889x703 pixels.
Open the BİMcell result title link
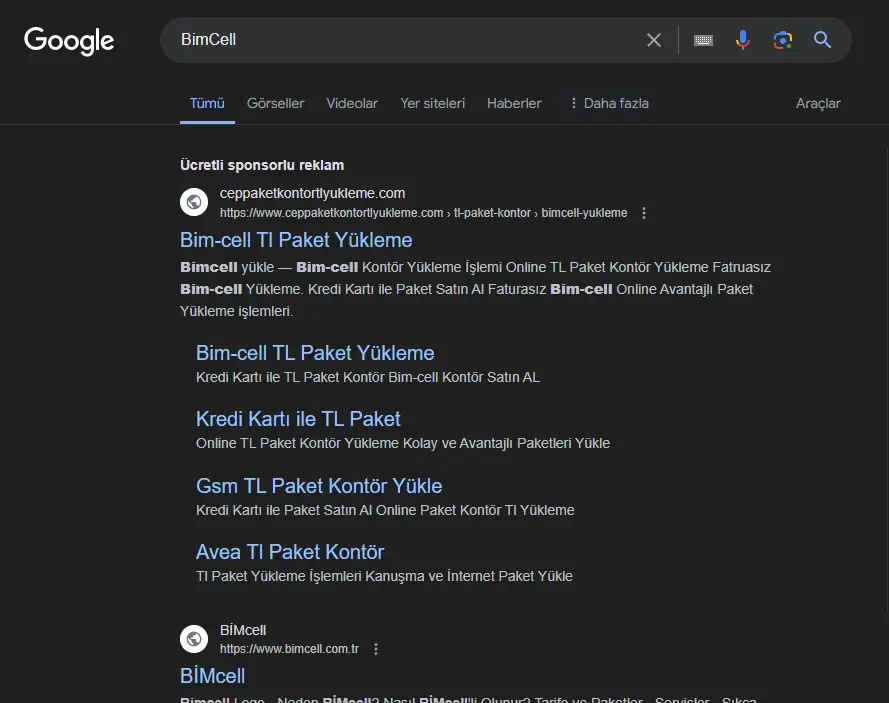[213, 676]
